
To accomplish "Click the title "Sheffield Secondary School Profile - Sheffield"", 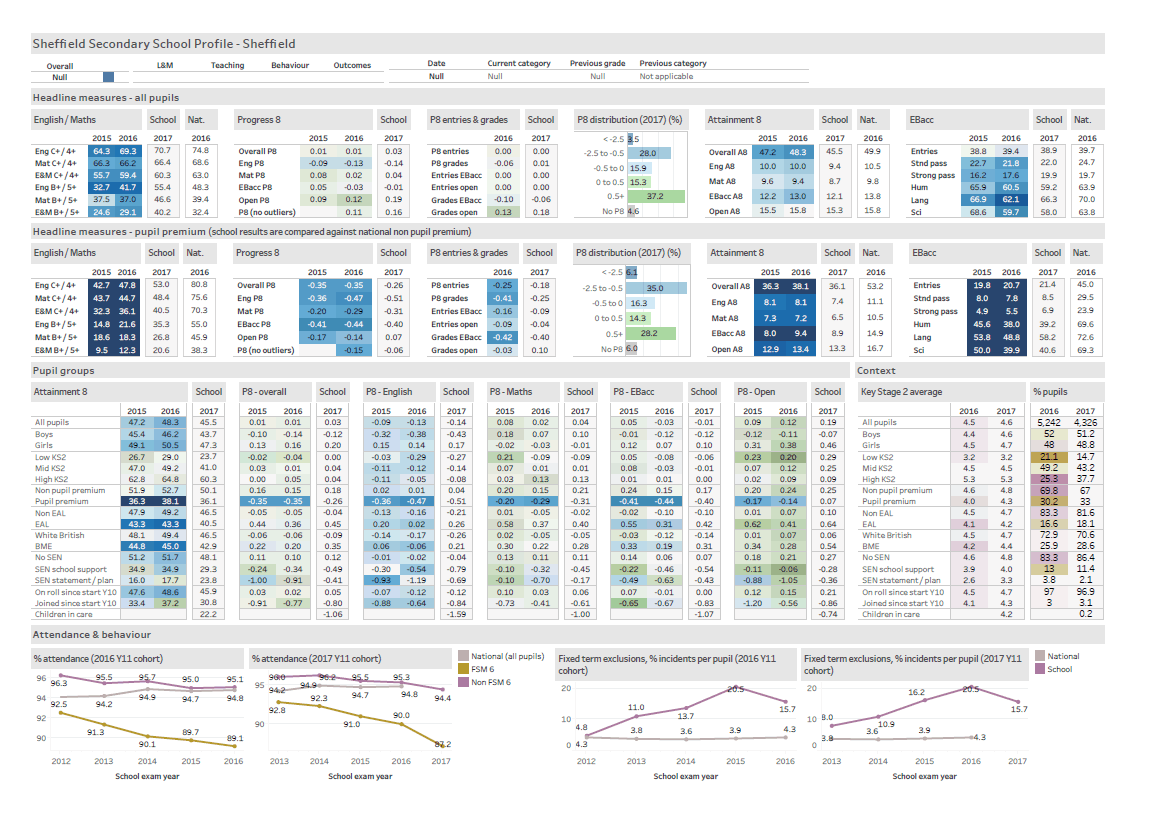I will point(164,44).
